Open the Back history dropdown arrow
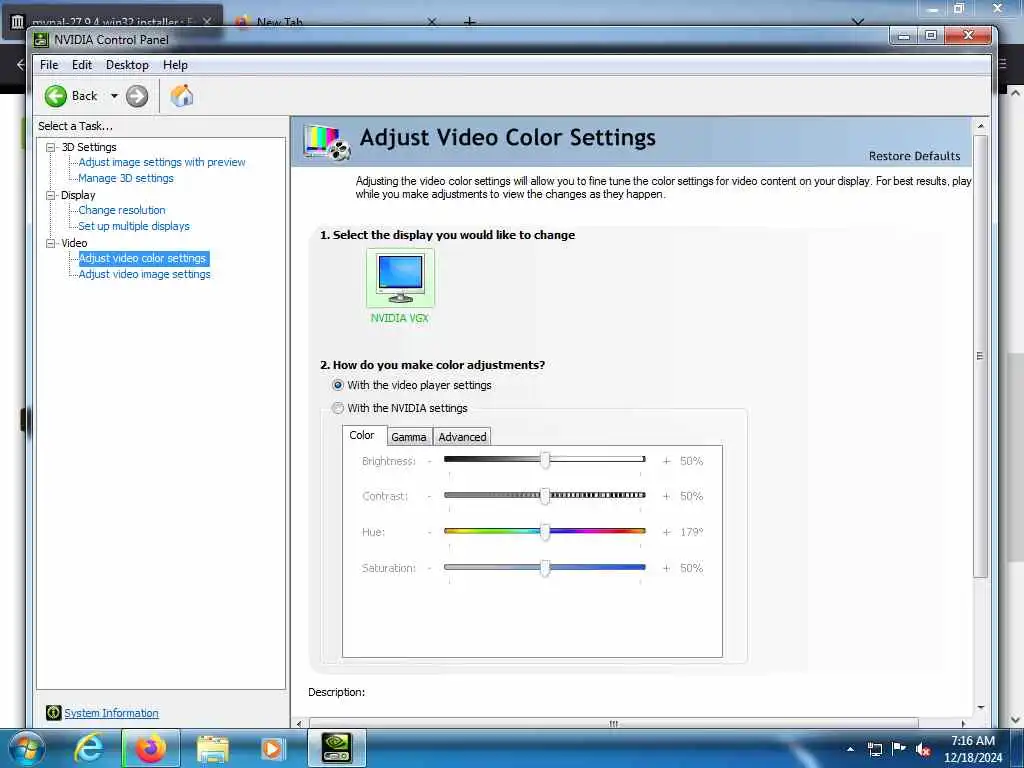The height and width of the screenshot is (768, 1024). [114, 96]
